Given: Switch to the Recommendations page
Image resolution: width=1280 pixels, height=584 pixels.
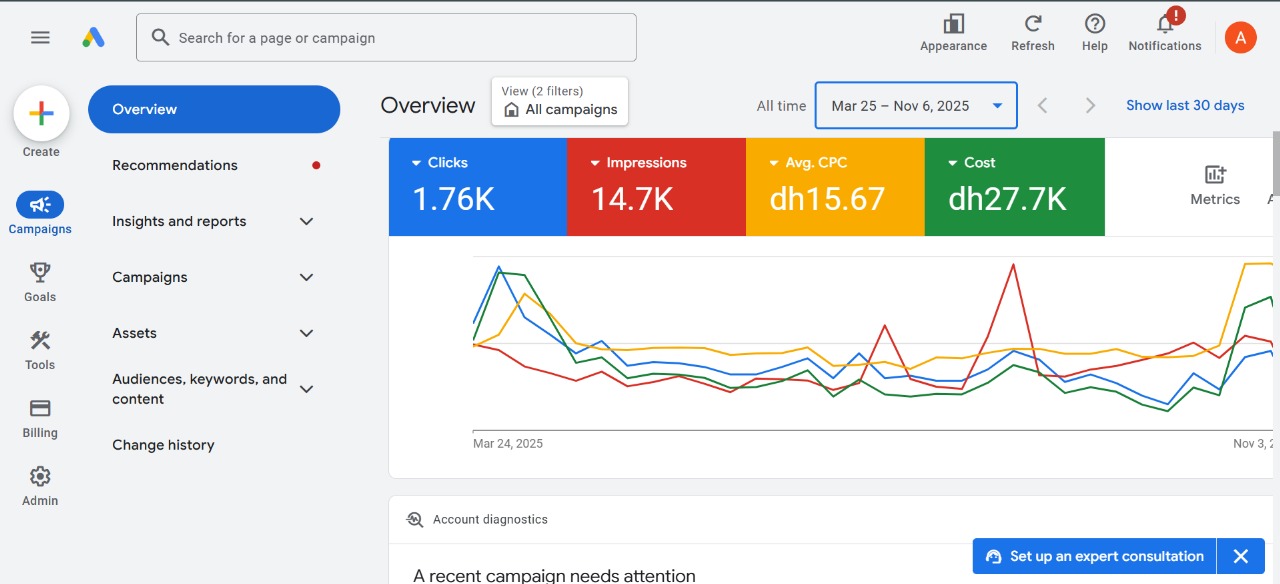Looking at the screenshot, I should [174, 165].
